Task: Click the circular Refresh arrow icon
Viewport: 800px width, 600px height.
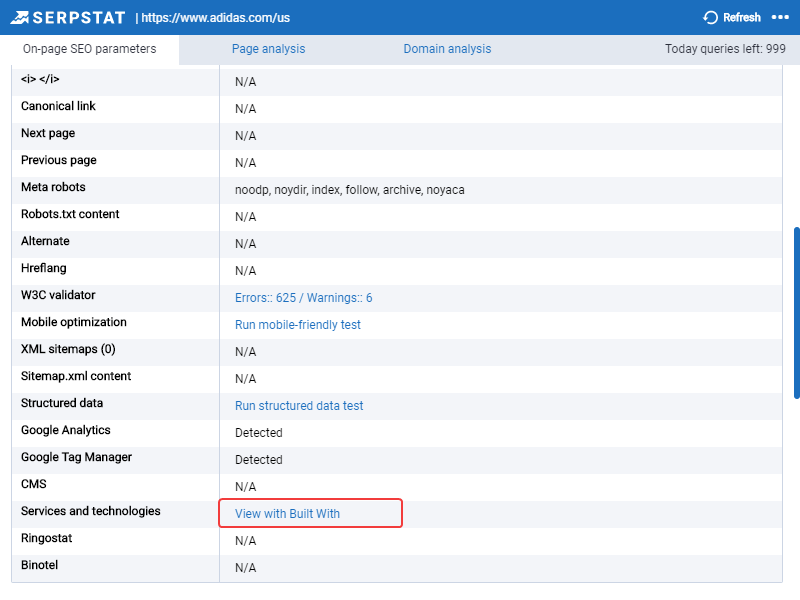Action: (x=710, y=18)
